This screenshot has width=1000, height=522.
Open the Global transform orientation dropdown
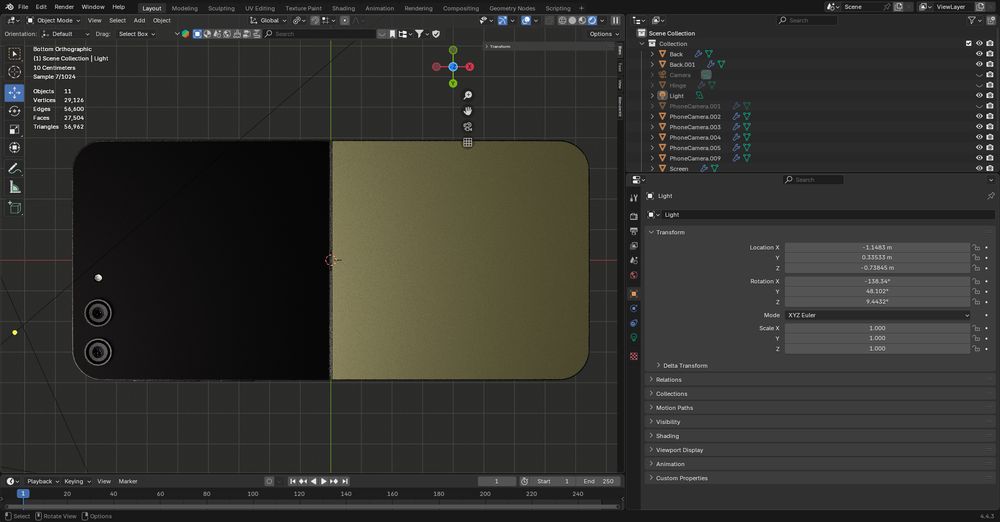coord(267,20)
